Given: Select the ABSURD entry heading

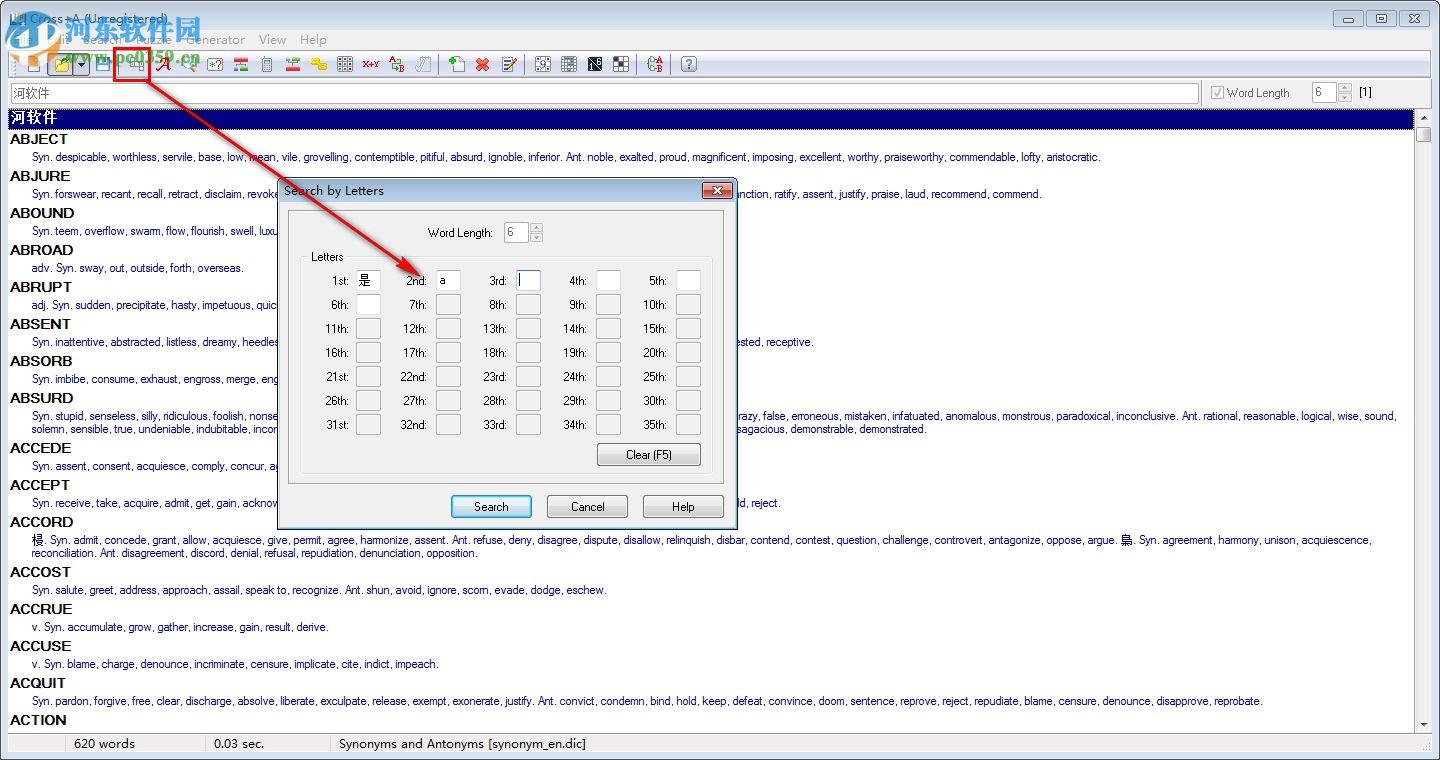Looking at the screenshot, I should click(42, 399).
